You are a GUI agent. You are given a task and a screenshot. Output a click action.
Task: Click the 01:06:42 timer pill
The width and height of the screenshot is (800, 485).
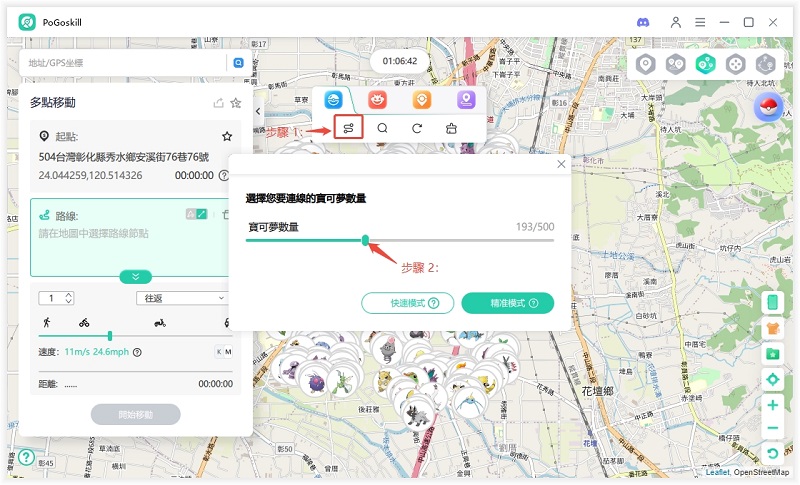[x=400, y=61]
